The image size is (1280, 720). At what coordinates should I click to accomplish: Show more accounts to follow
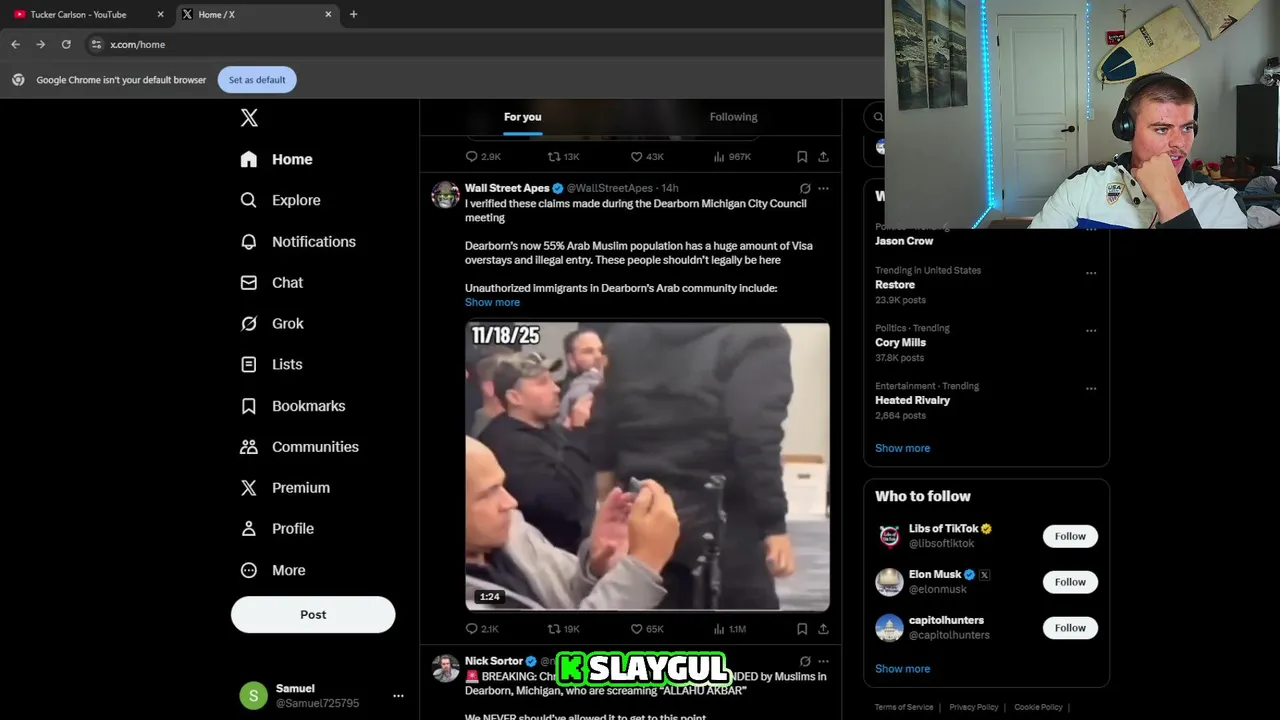pyautogui.click(x=902, y=669)
